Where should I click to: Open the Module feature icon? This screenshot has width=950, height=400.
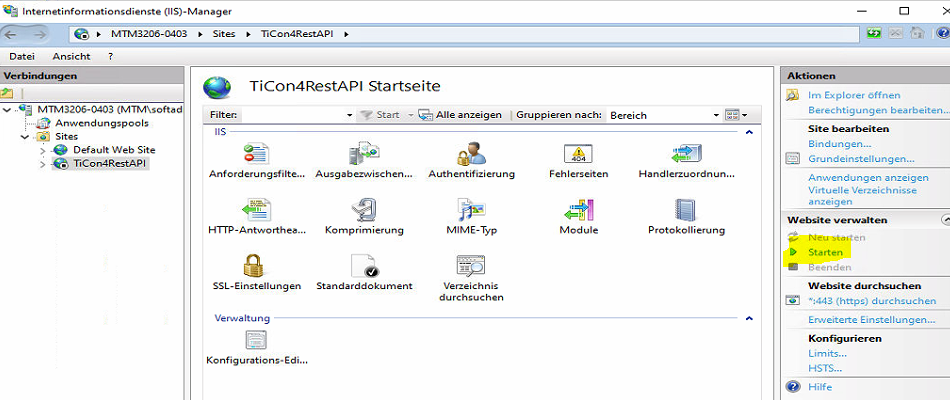[x=578, y=211]
